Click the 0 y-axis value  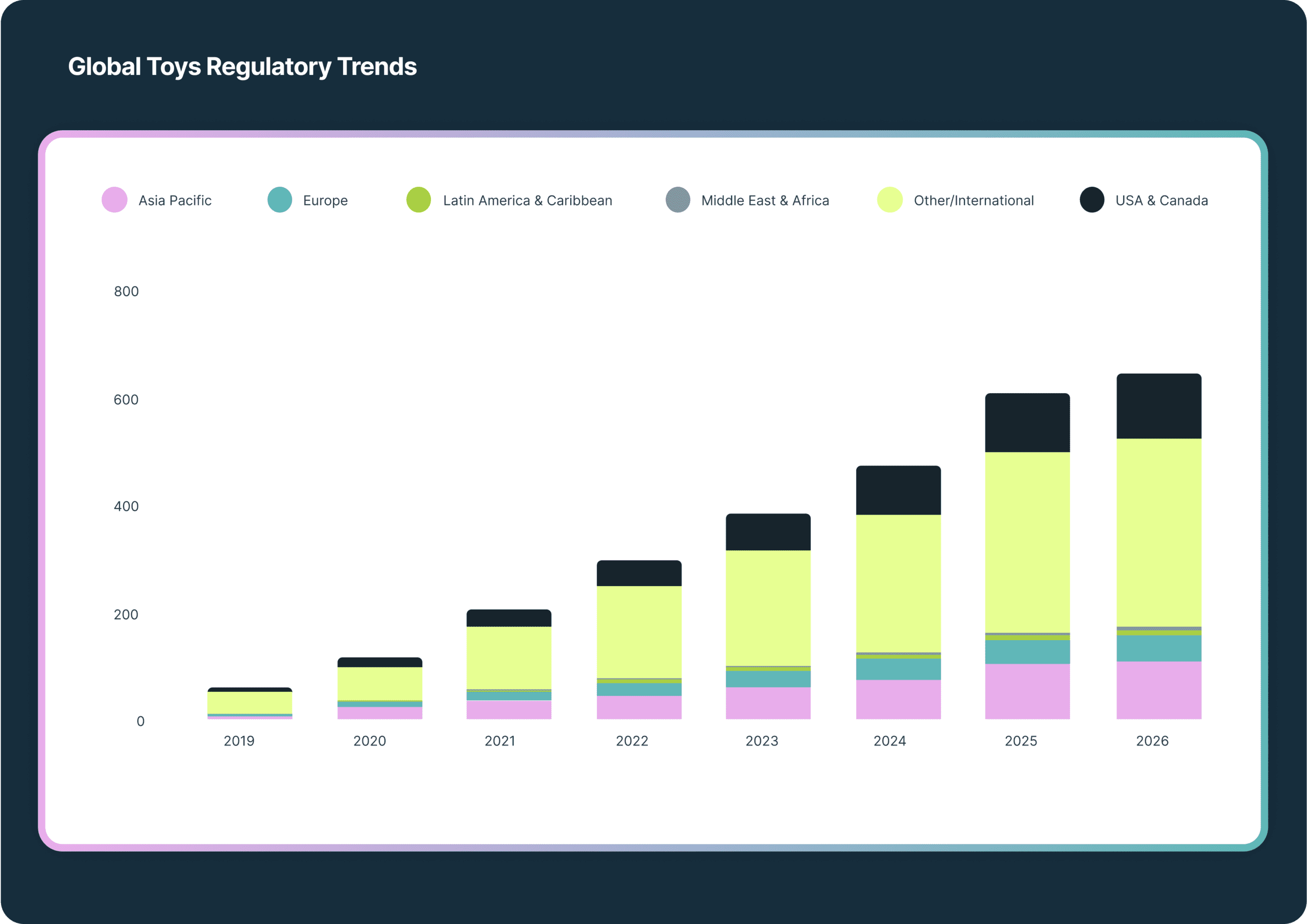(140, 721)
